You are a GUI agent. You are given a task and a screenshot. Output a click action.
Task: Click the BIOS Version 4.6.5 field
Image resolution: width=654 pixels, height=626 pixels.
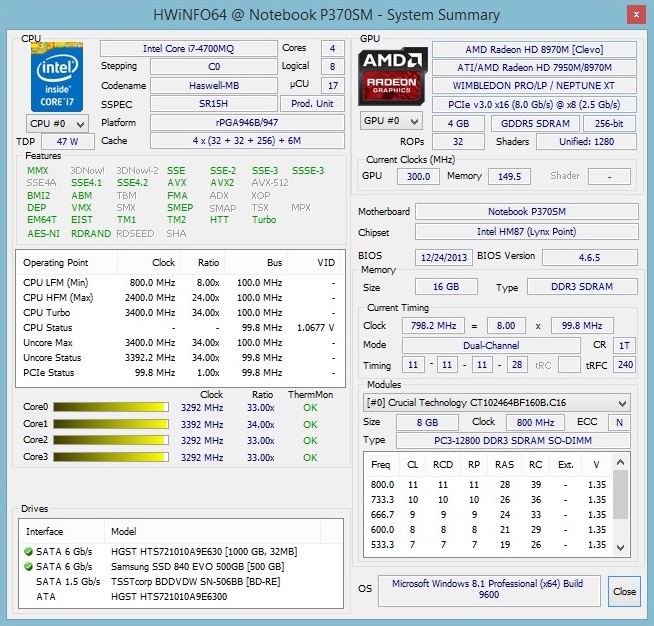coord(589,257)
